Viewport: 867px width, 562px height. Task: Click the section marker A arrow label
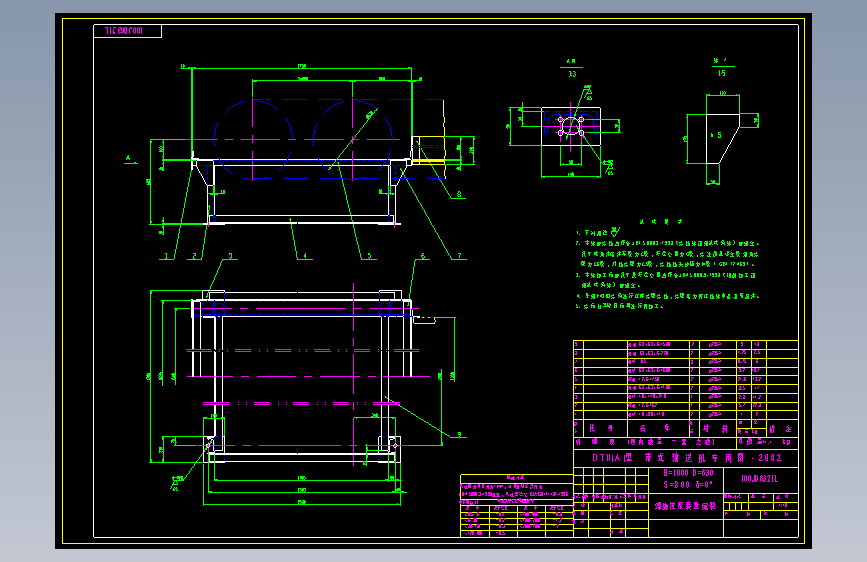tap(129, 159)
